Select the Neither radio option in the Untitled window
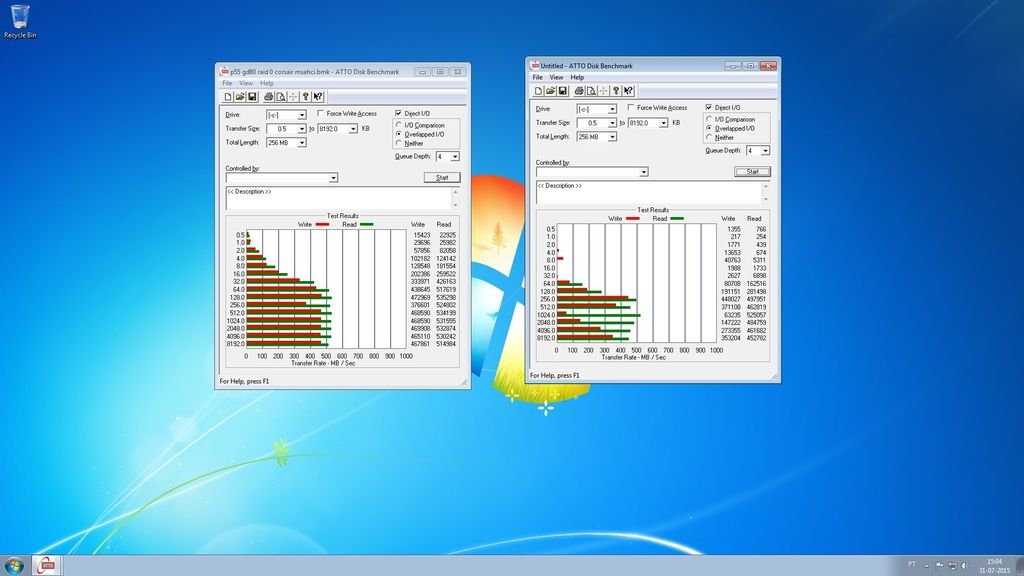The width and height of the screenshot is (1024, 576). pos(710,138)
